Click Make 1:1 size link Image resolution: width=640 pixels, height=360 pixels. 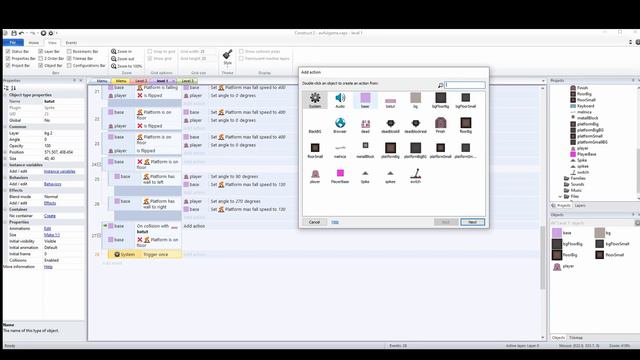point(52,235)
